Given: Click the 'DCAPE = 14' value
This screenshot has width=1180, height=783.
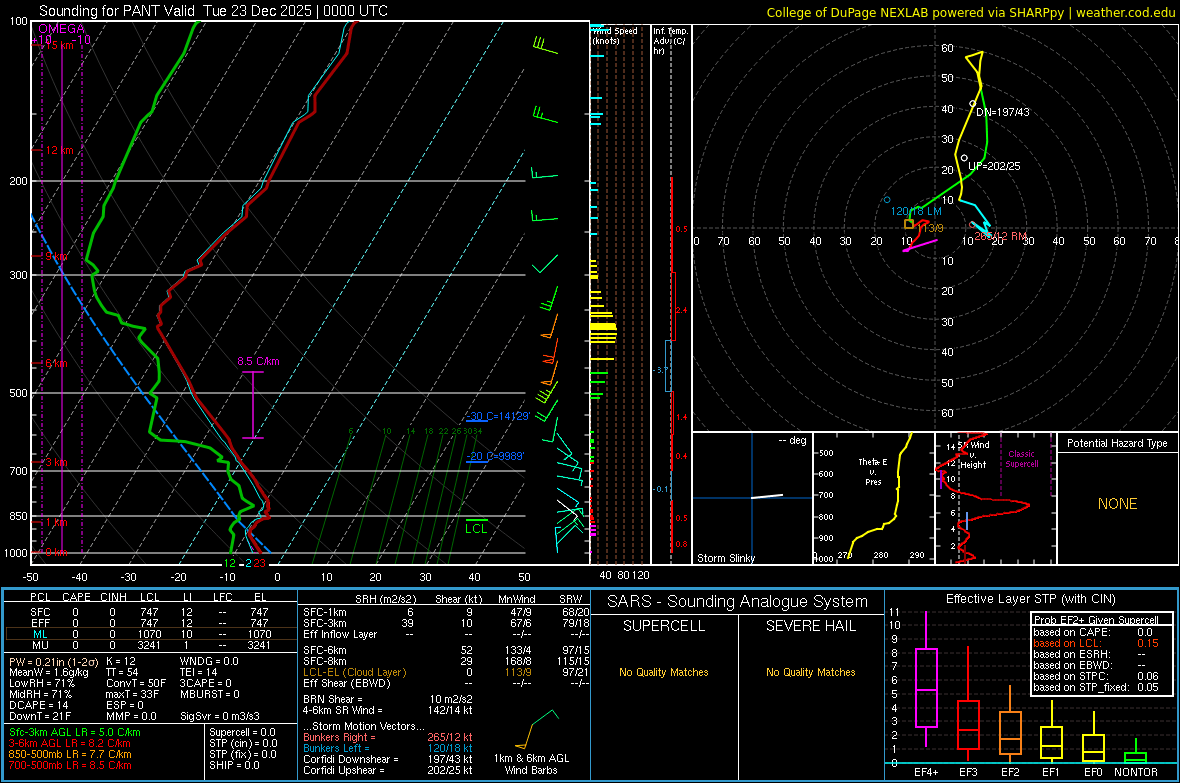Looking at the screenshot, I should (38, 705).
